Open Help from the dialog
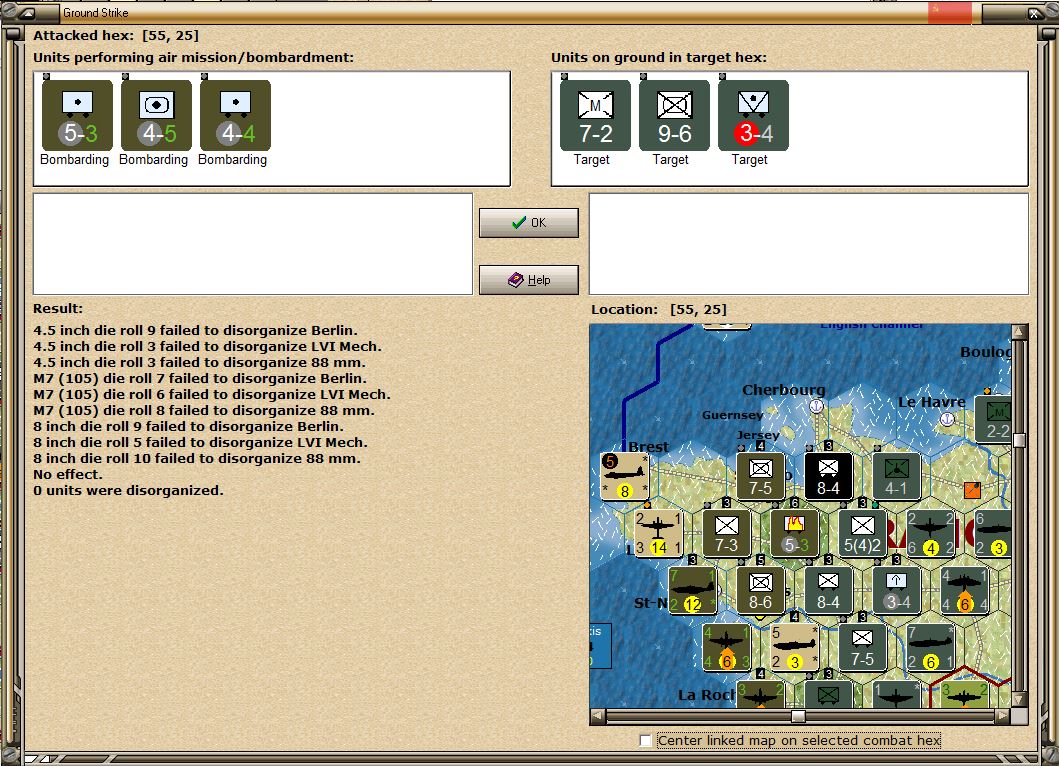The image size is (1059, 766). (x=528, y=279)
